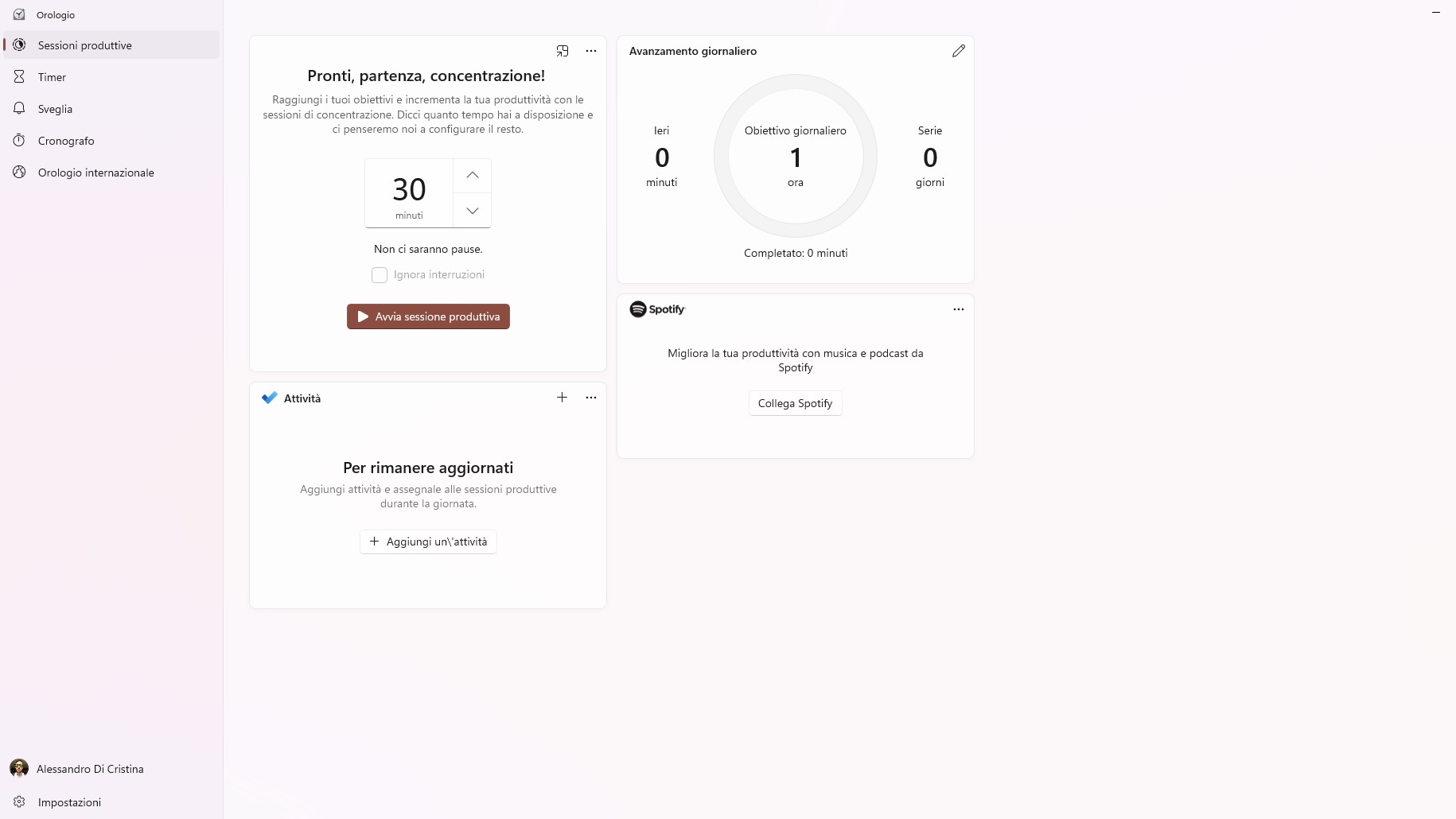1456x819 pixels.
Task: Open Impostazioni with the gear icon
Action: [x=19, y=802]
